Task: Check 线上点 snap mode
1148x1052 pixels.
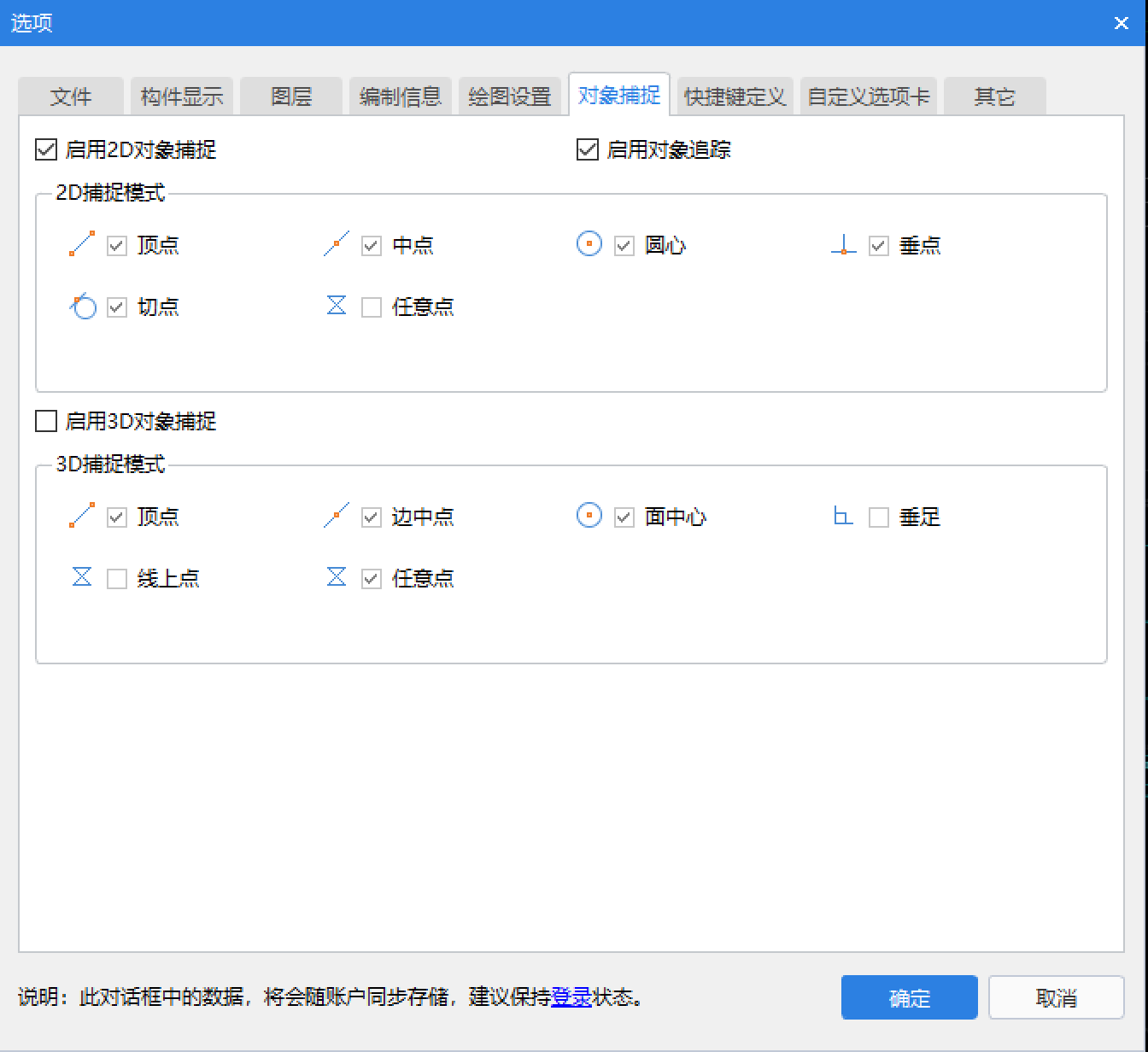Action: tap(117, 579)
